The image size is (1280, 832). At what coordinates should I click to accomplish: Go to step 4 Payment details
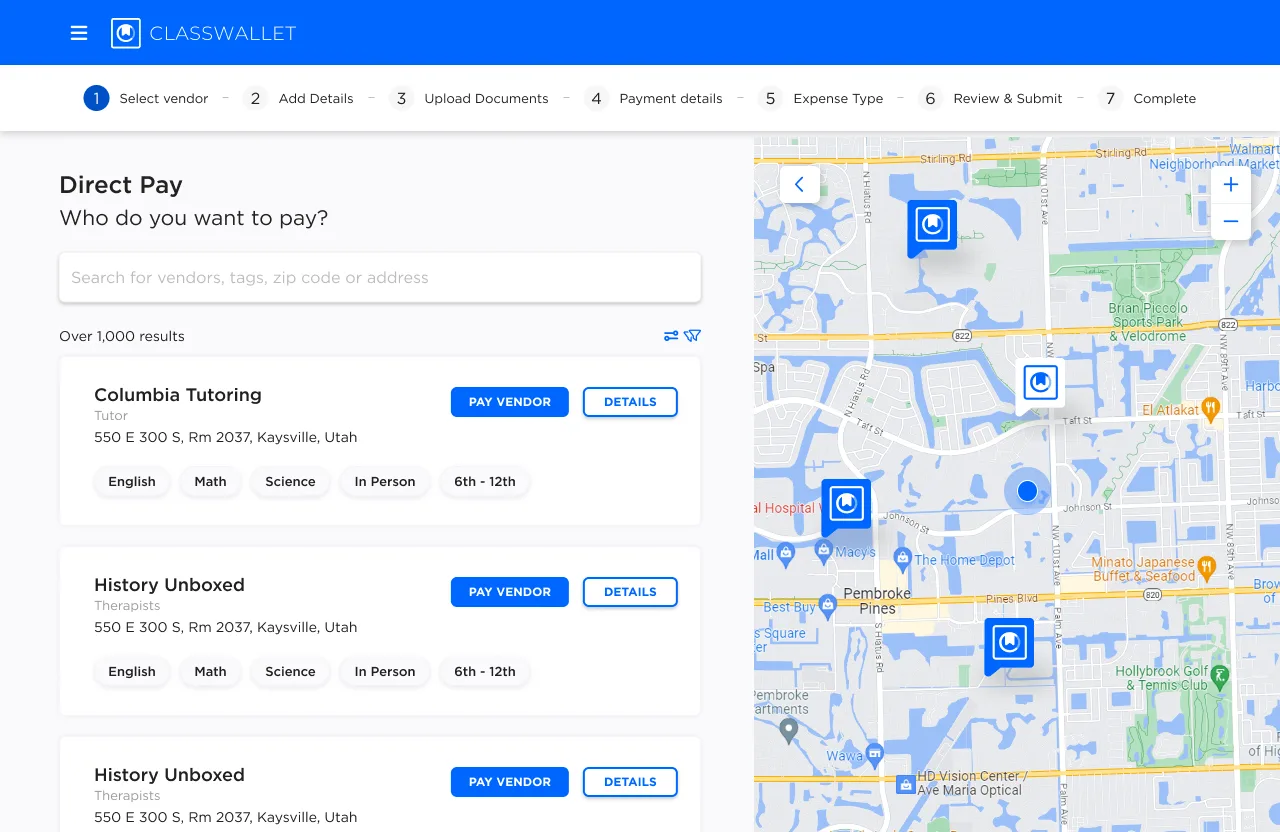653,98
